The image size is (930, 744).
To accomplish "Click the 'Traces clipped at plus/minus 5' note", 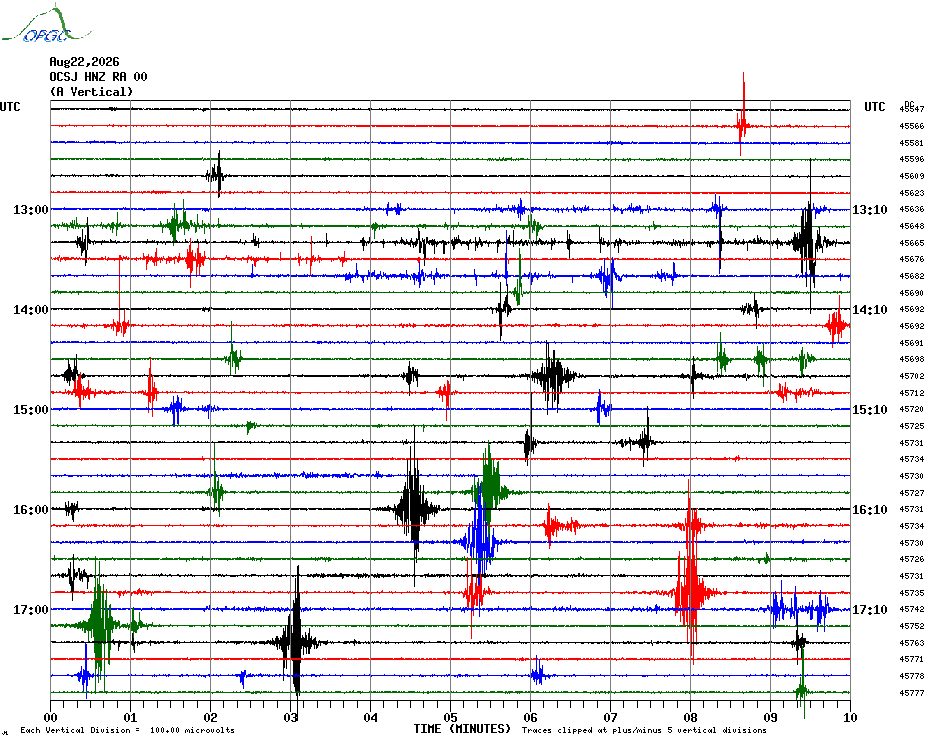I will tap(644, 730).
